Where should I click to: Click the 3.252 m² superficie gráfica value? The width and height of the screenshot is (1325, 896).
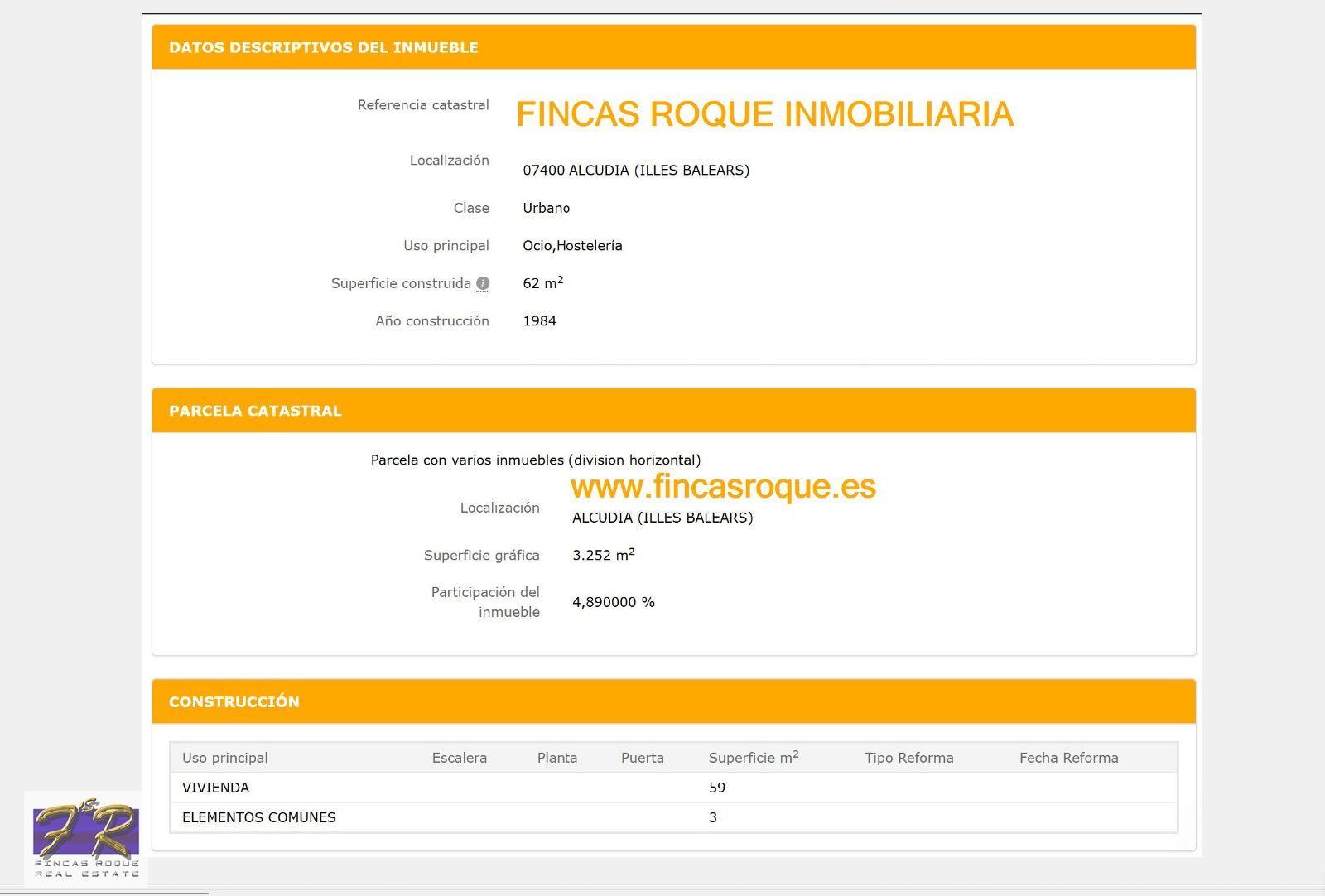[x=603, y=555]
